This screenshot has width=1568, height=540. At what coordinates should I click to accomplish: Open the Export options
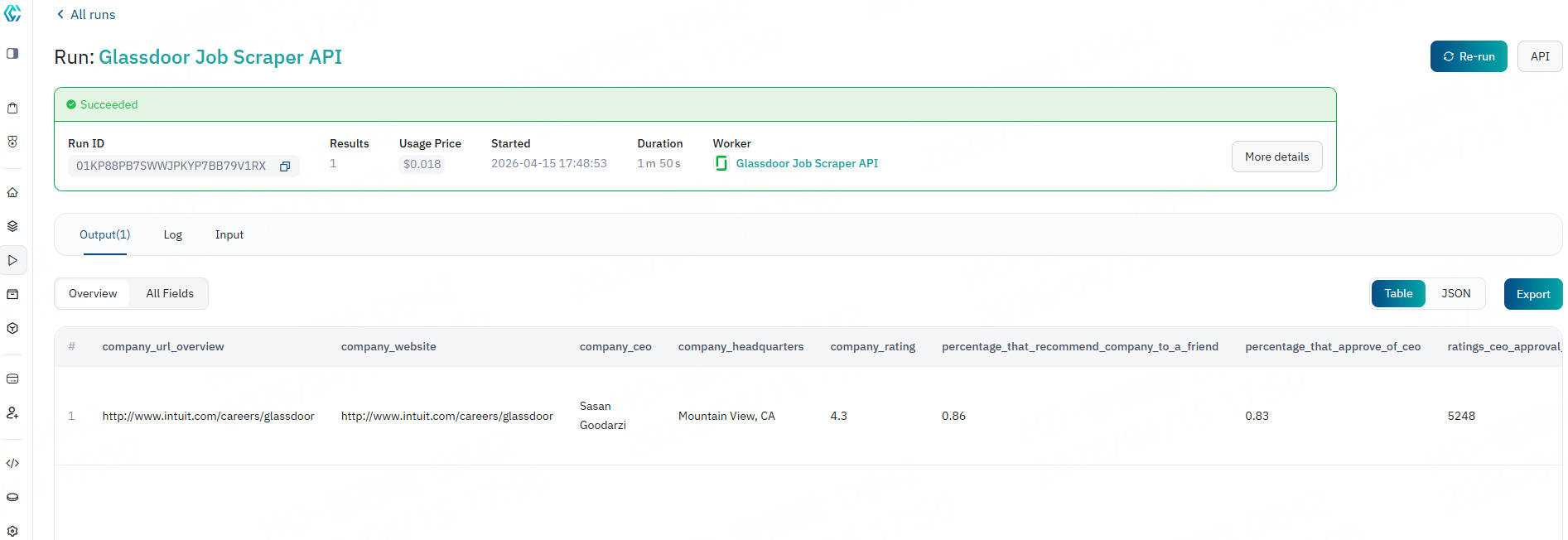(x=1532, y=295)
